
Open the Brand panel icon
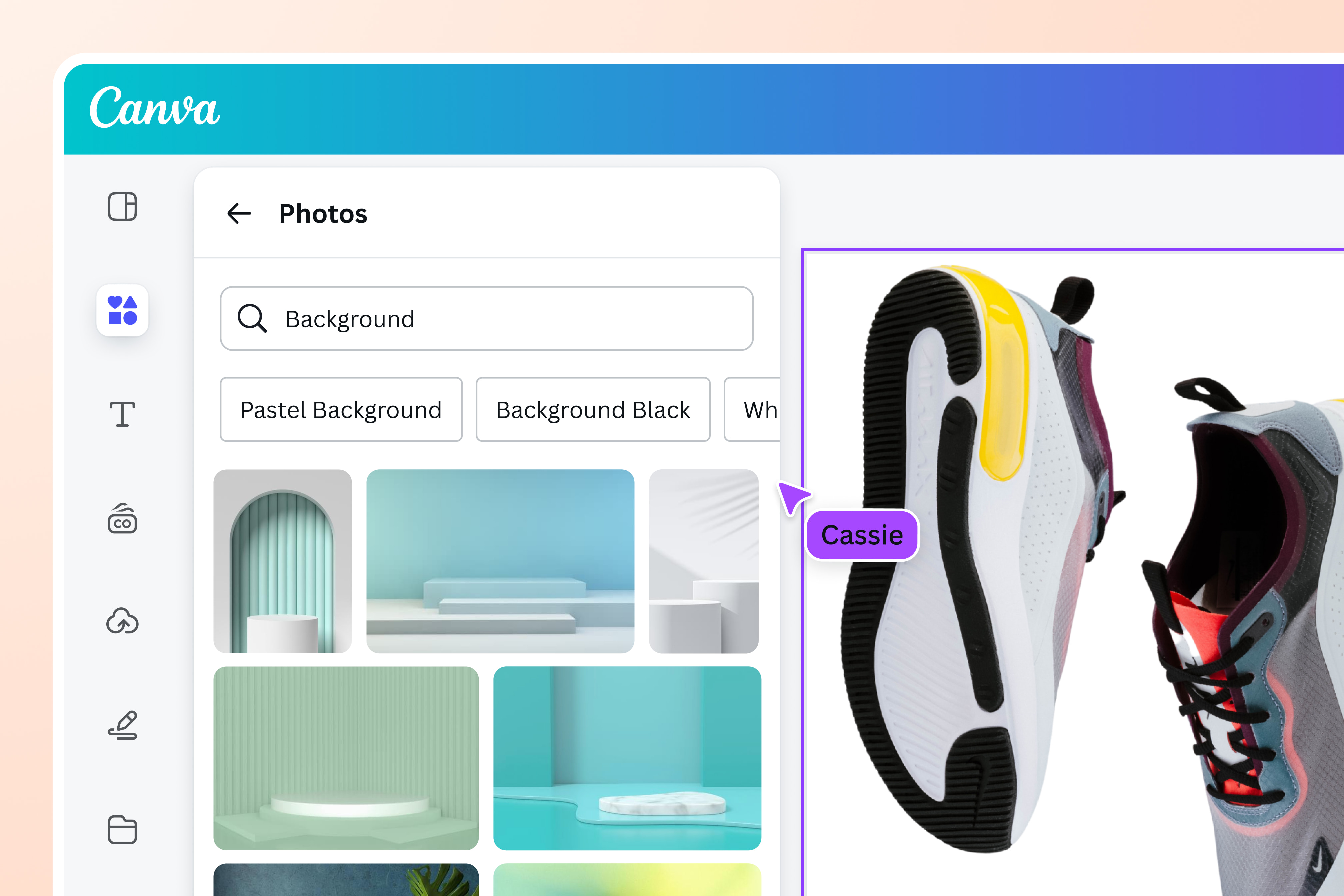[x=122, y=519]
